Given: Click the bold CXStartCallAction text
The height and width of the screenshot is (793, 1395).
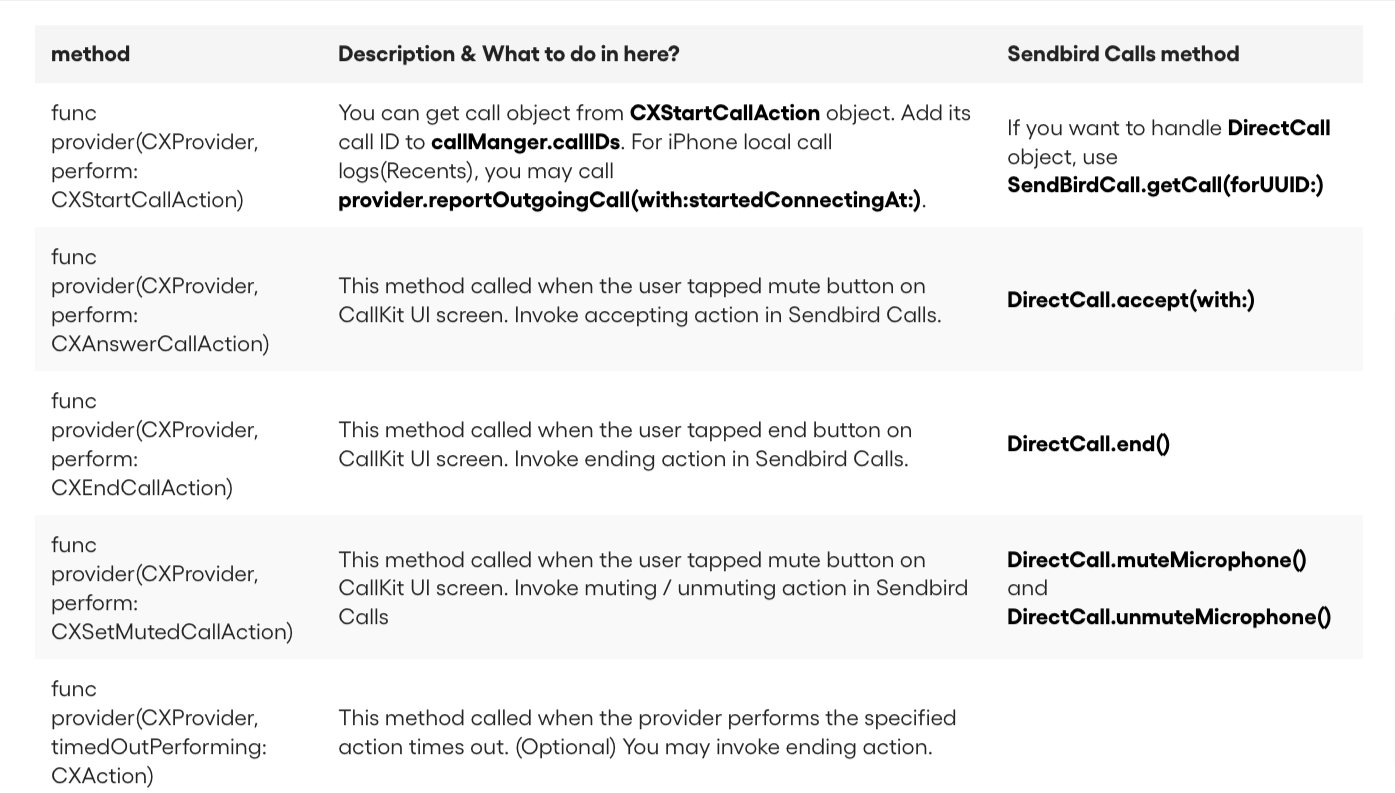Looking at the screenshot, I should (724, 113).
